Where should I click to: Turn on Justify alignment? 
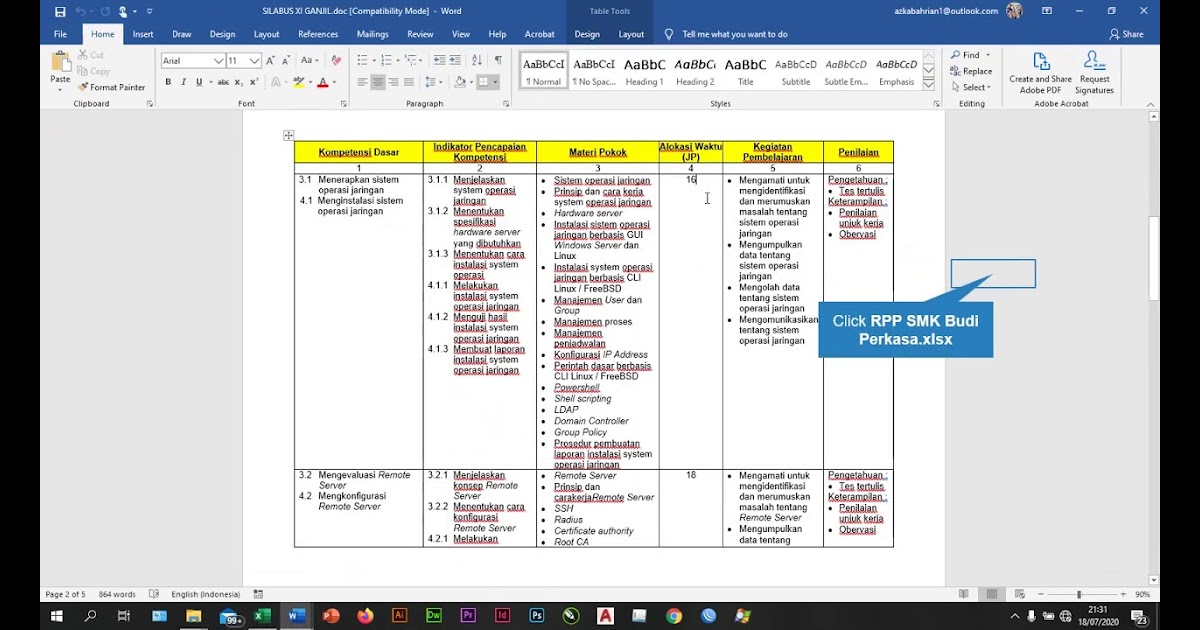point(411,82)
